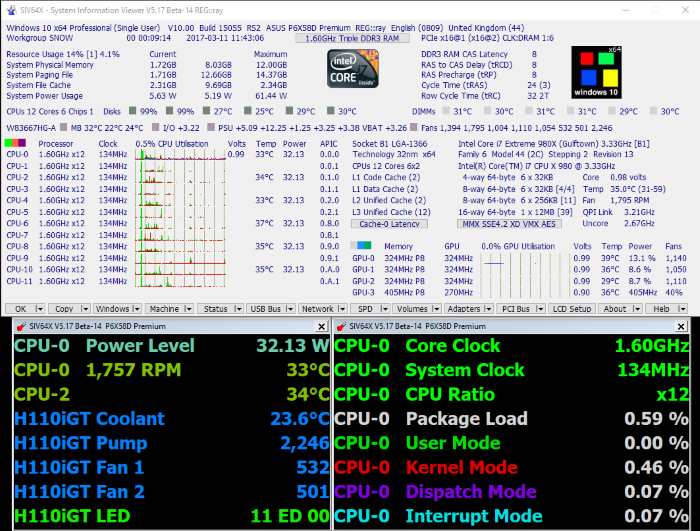Viewport: 700px width, 531px height.
Task: Click the MB temperature indicator square
Action: pyautogui.click(x=63, y=128)
